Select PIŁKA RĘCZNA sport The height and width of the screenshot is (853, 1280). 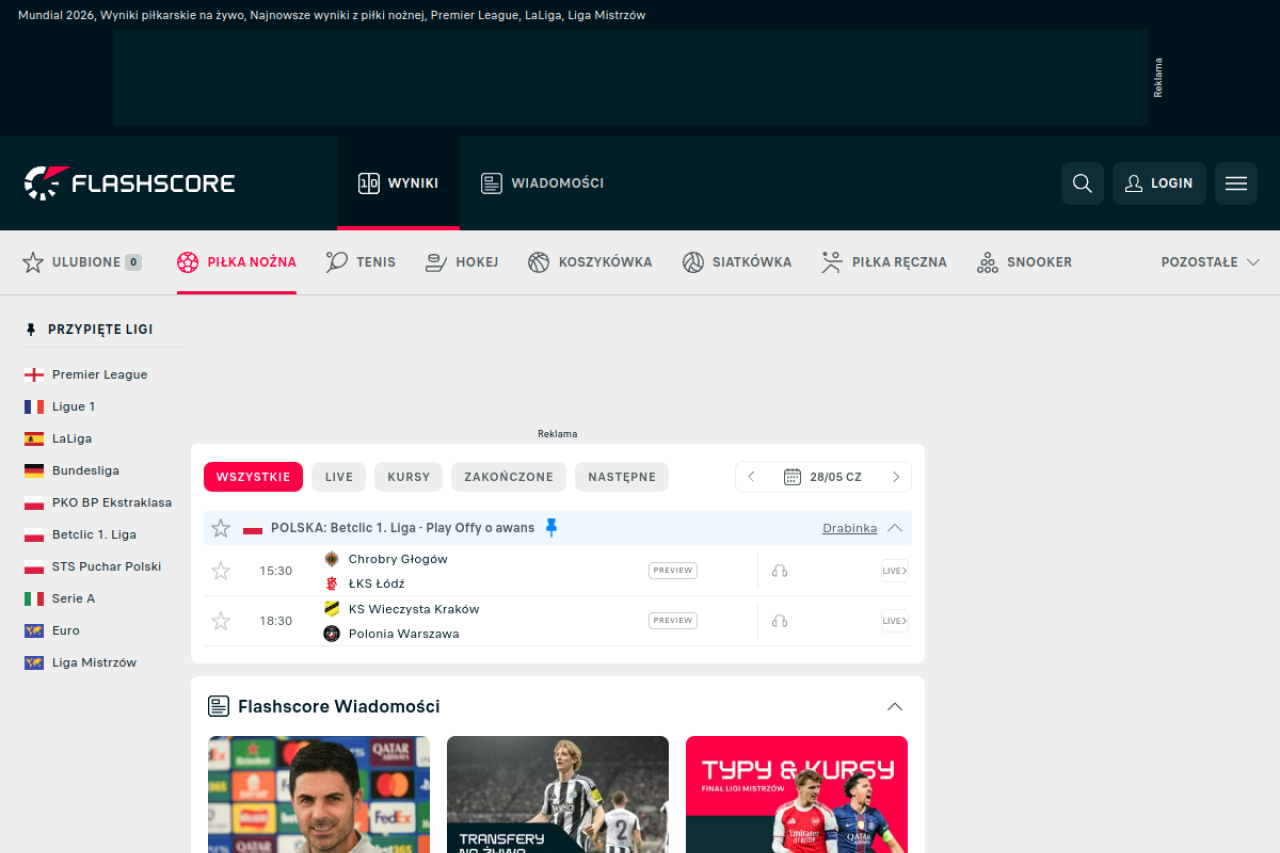coord(884,262)
